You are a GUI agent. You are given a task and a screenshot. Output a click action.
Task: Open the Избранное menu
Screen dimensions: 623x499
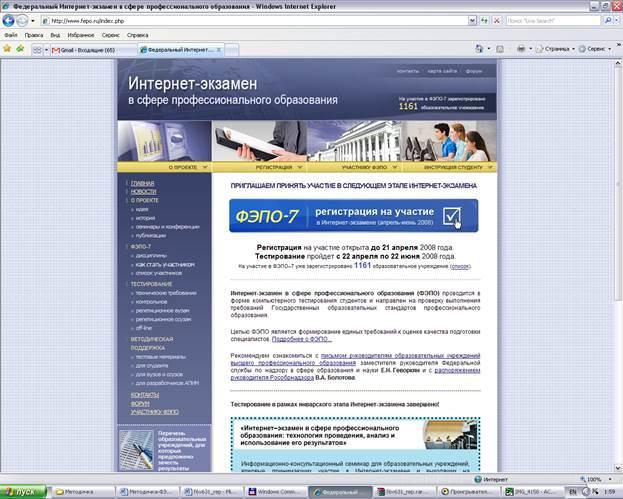(83, 34)
